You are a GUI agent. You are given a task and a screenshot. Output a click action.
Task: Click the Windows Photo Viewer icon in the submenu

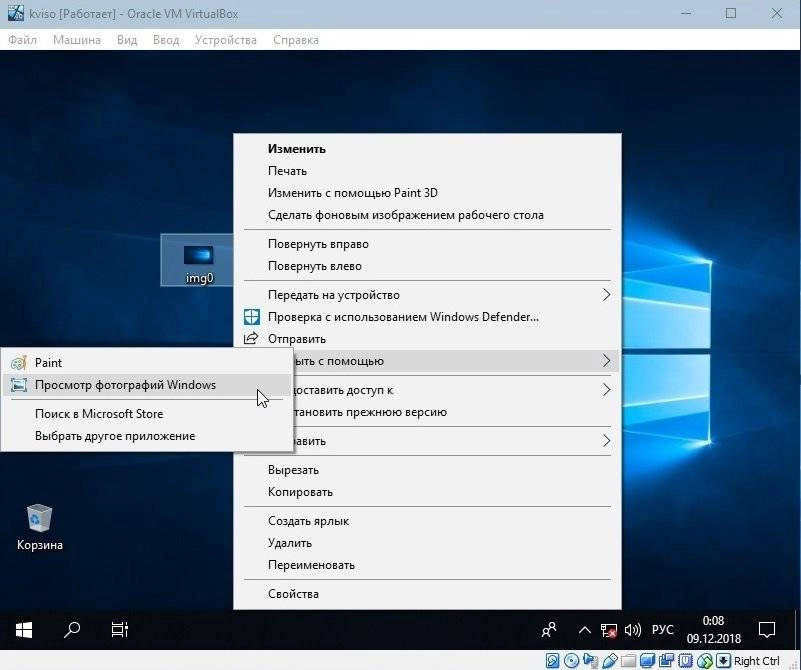pyautogui.click(x=18, y=385)
